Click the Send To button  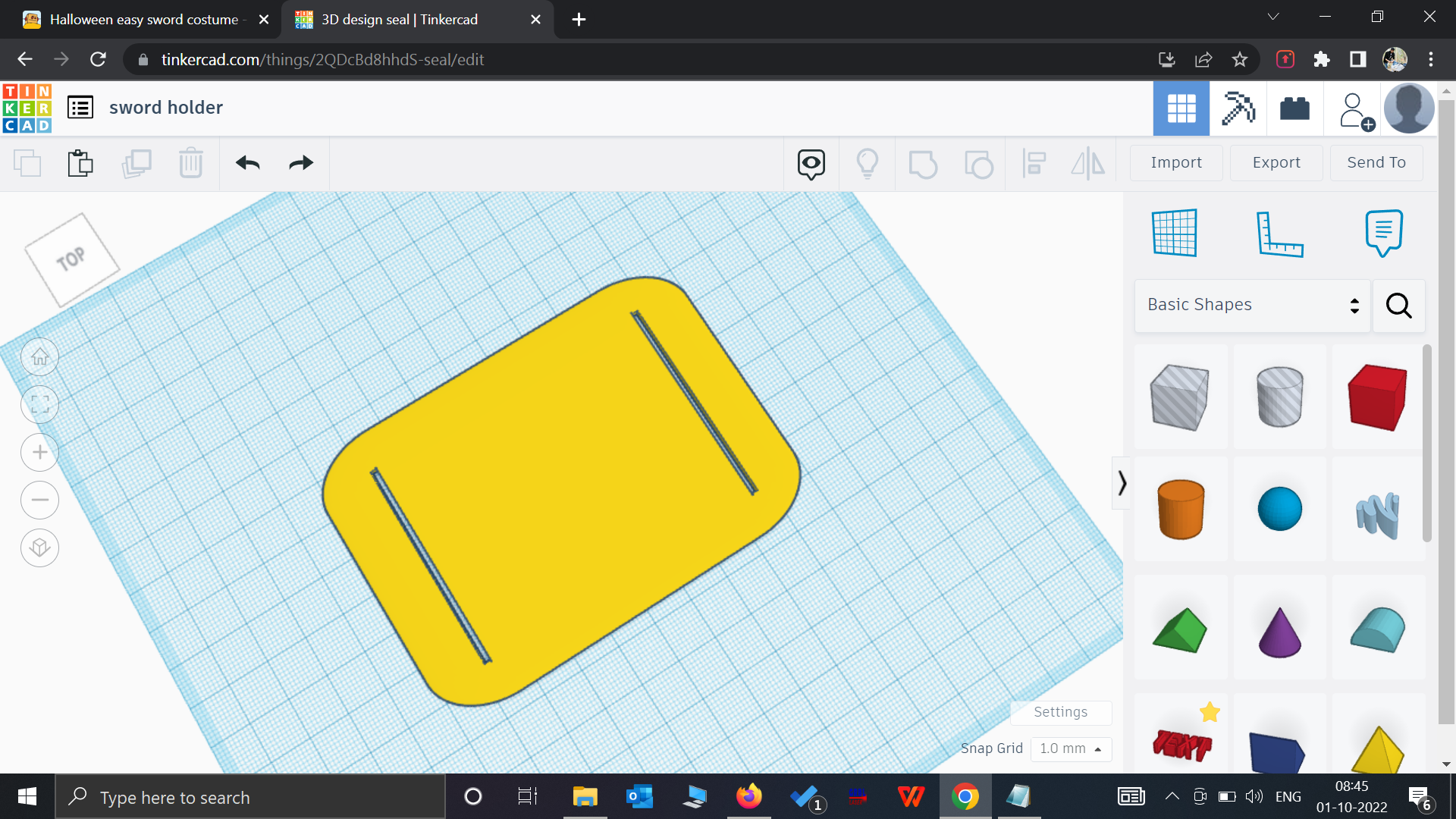tap(1376, 162)
